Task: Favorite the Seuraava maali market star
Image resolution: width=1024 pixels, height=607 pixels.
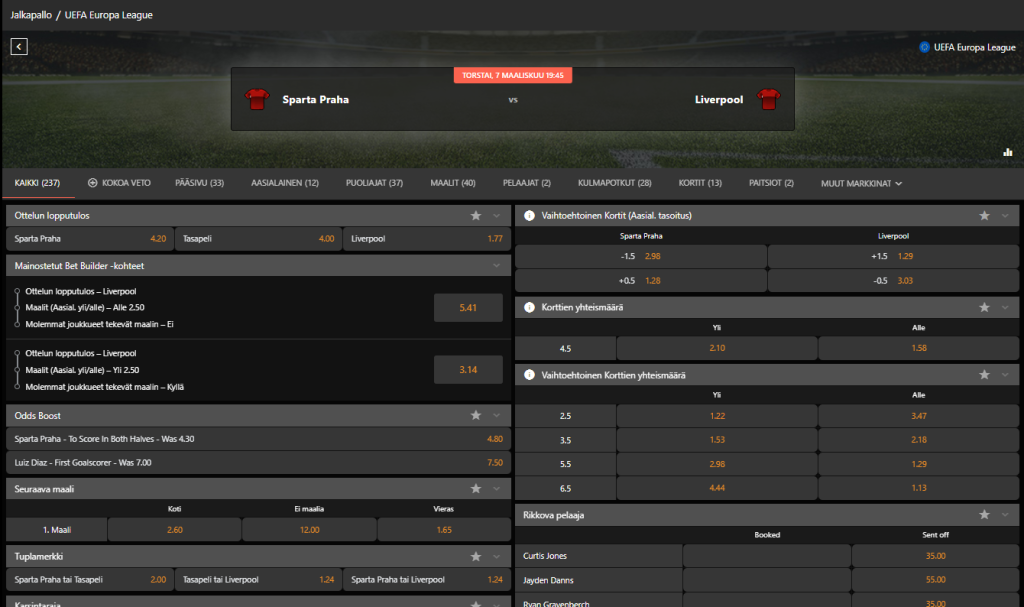Action: pos(476,489)
